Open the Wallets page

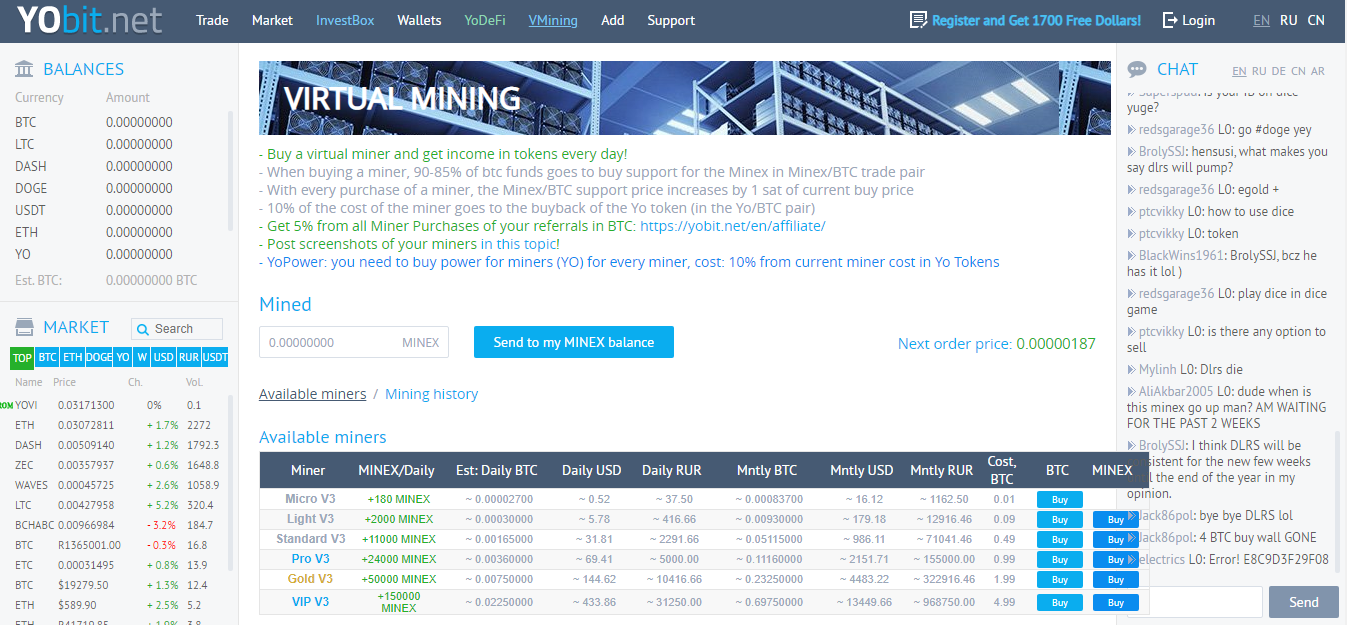[419, 20]
